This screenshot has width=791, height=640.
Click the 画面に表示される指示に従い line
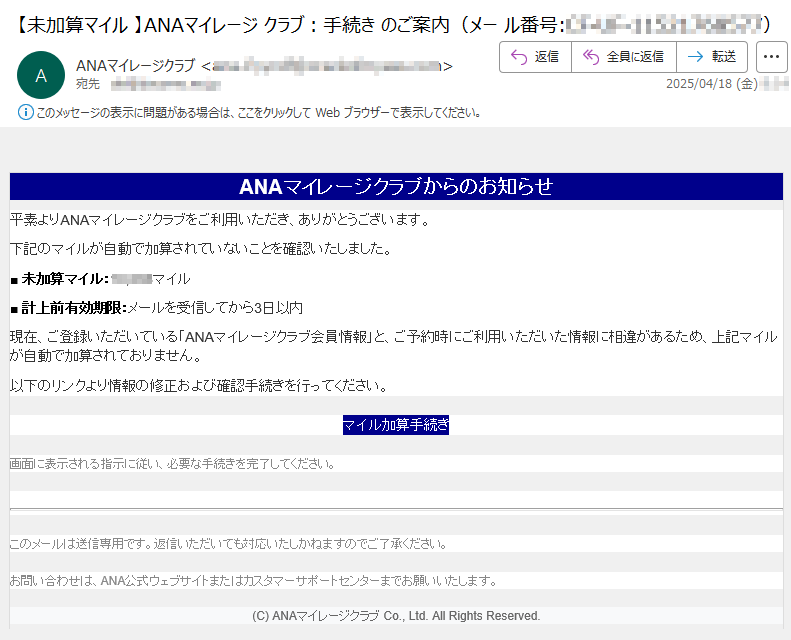173,463
